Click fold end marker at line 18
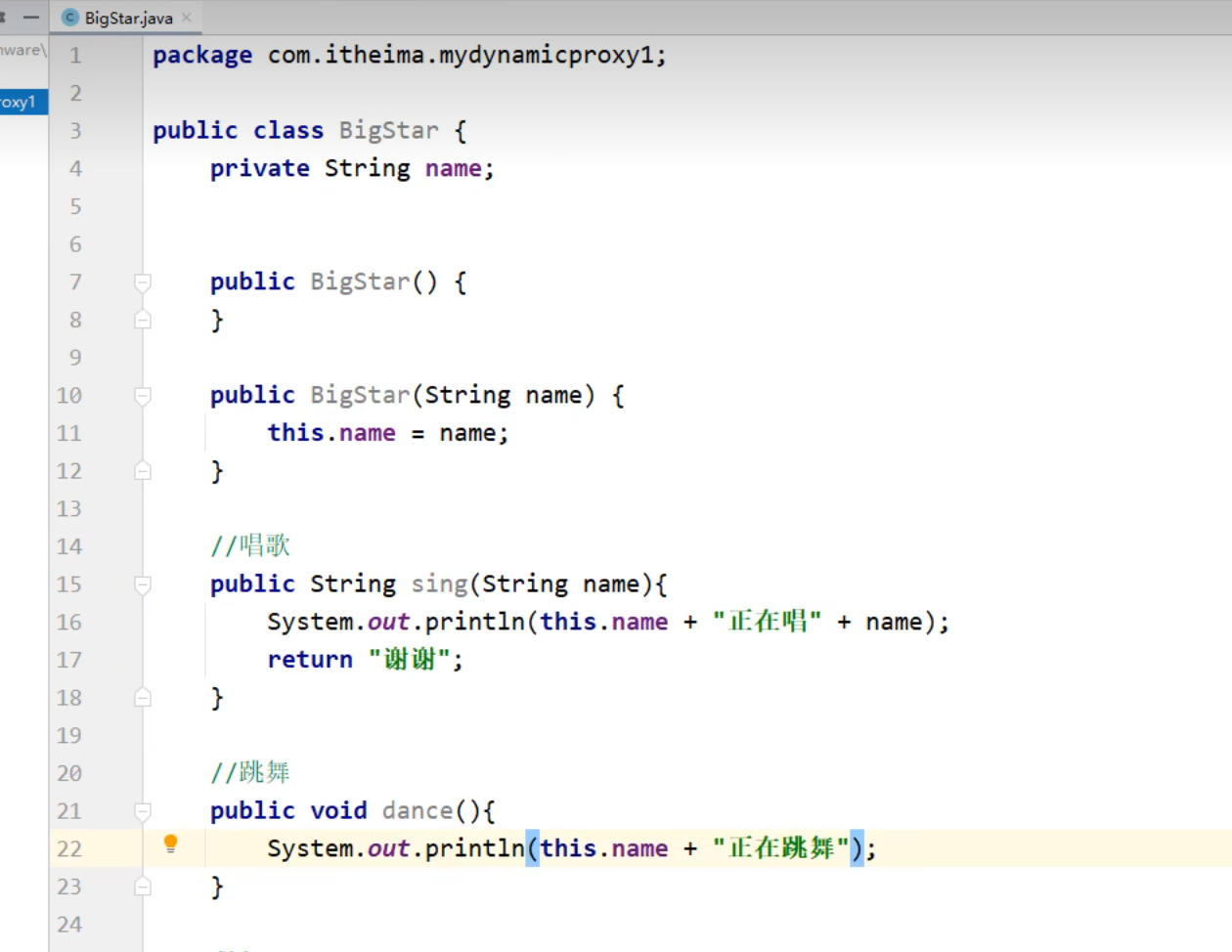The image size is (1232, 952). point(143,698)
